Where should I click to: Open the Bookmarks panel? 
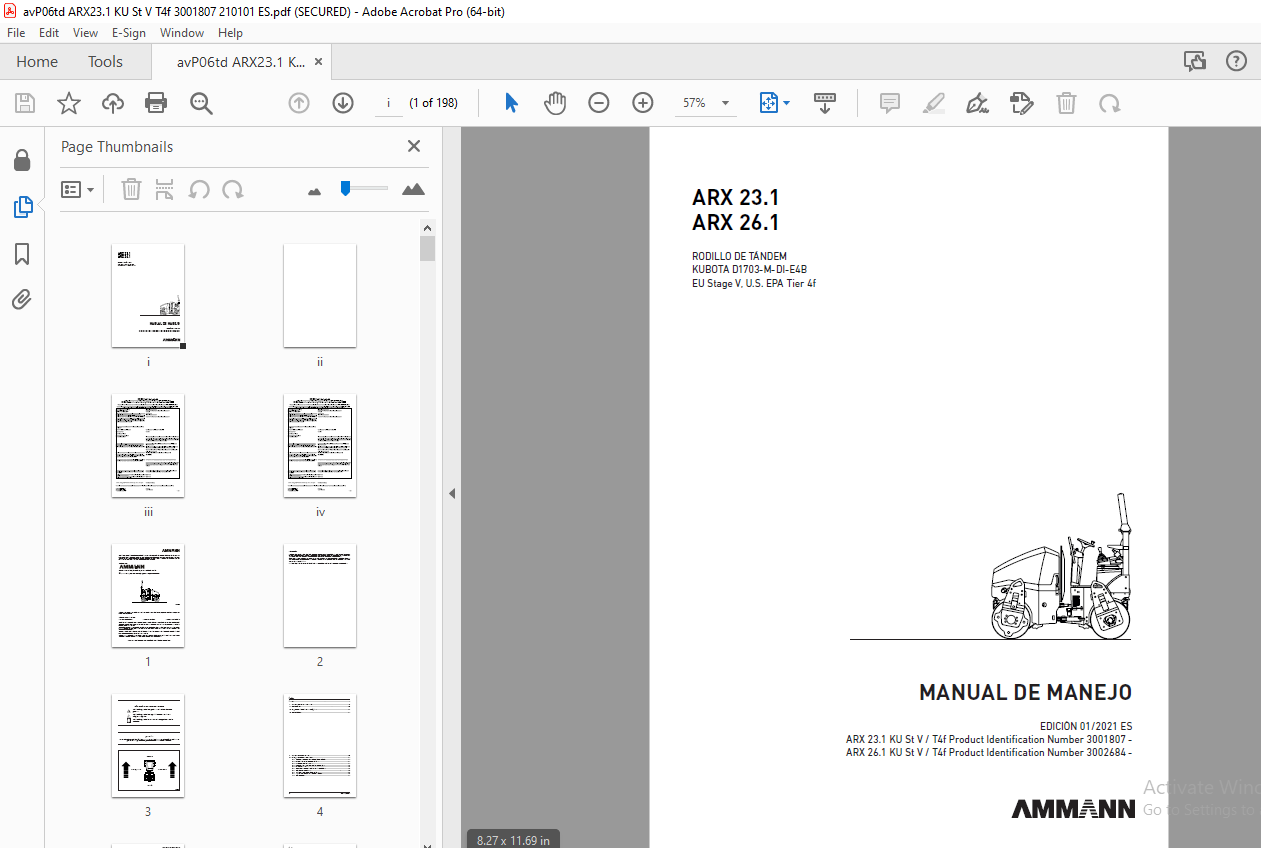pos(22,254)
